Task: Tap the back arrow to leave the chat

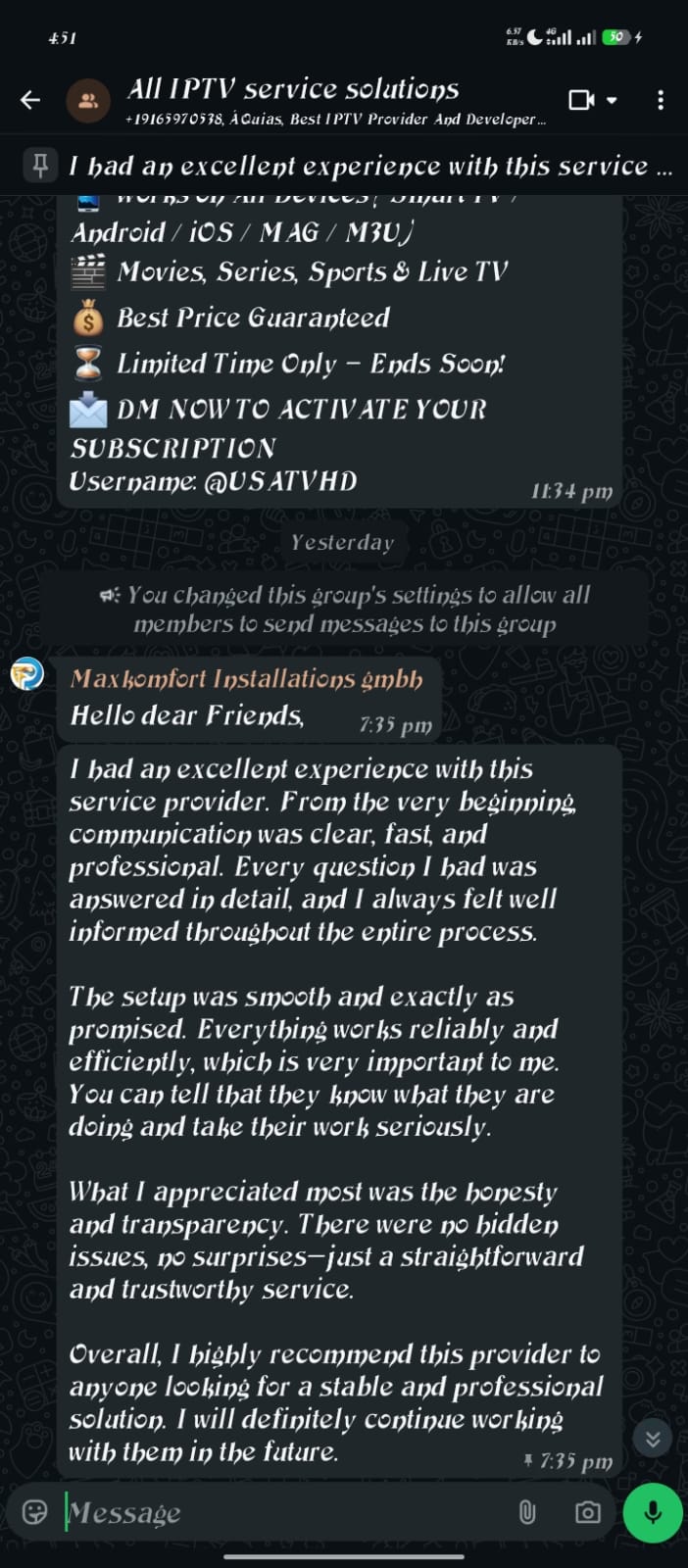Action: click(x=29, y=99)
